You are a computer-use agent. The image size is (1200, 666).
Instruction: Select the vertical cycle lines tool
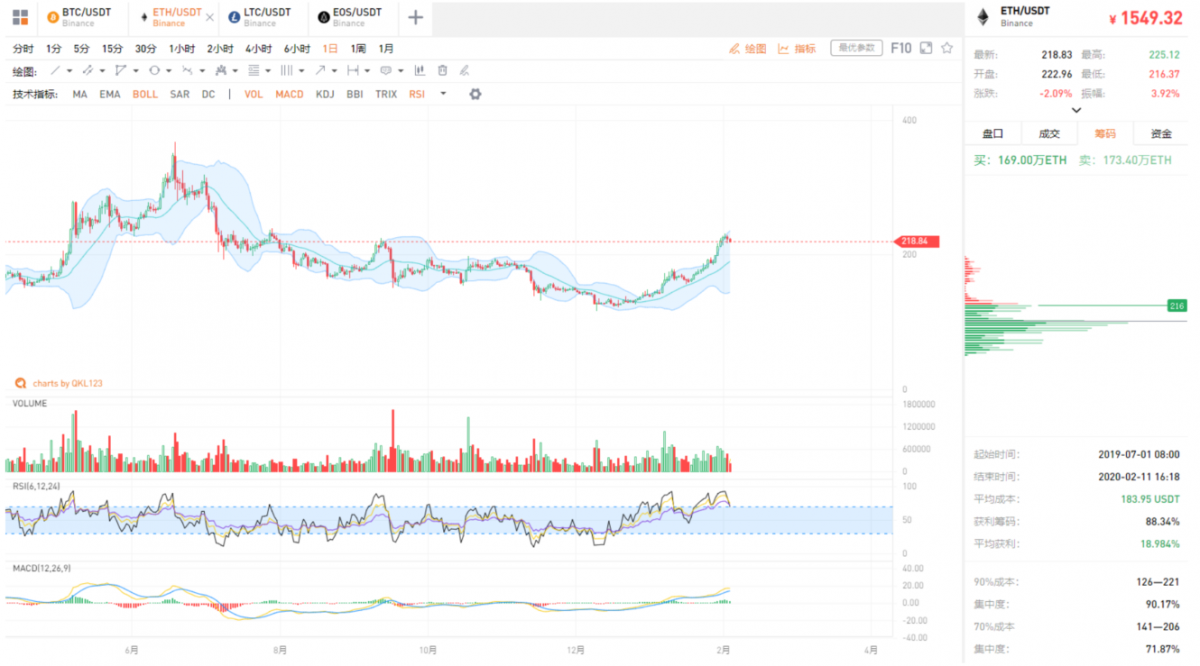[286, 70]
